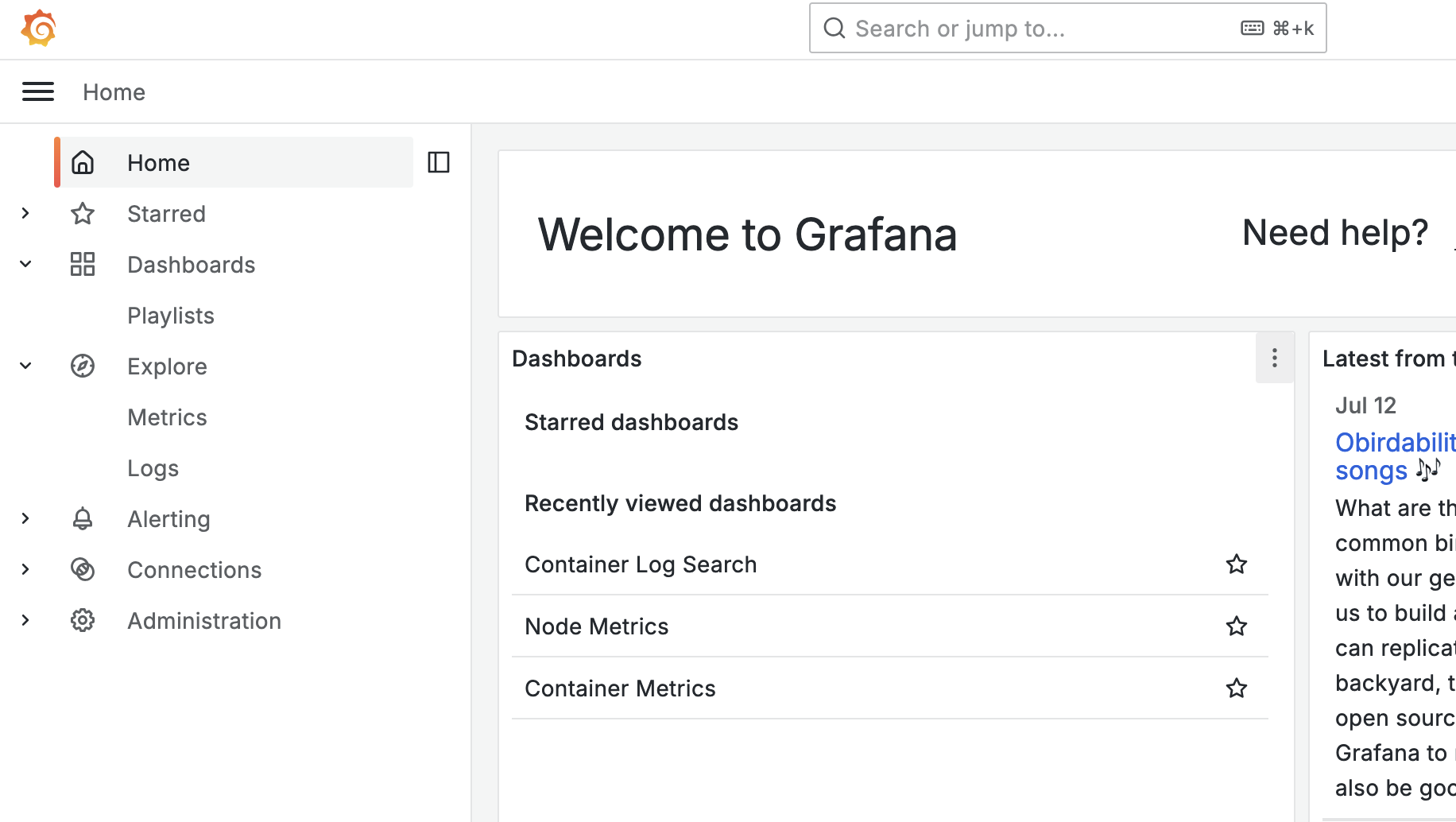Screen dimensions: 1456x822
Task: Open Dashboards in the sidebar menu
Action: 191,265
